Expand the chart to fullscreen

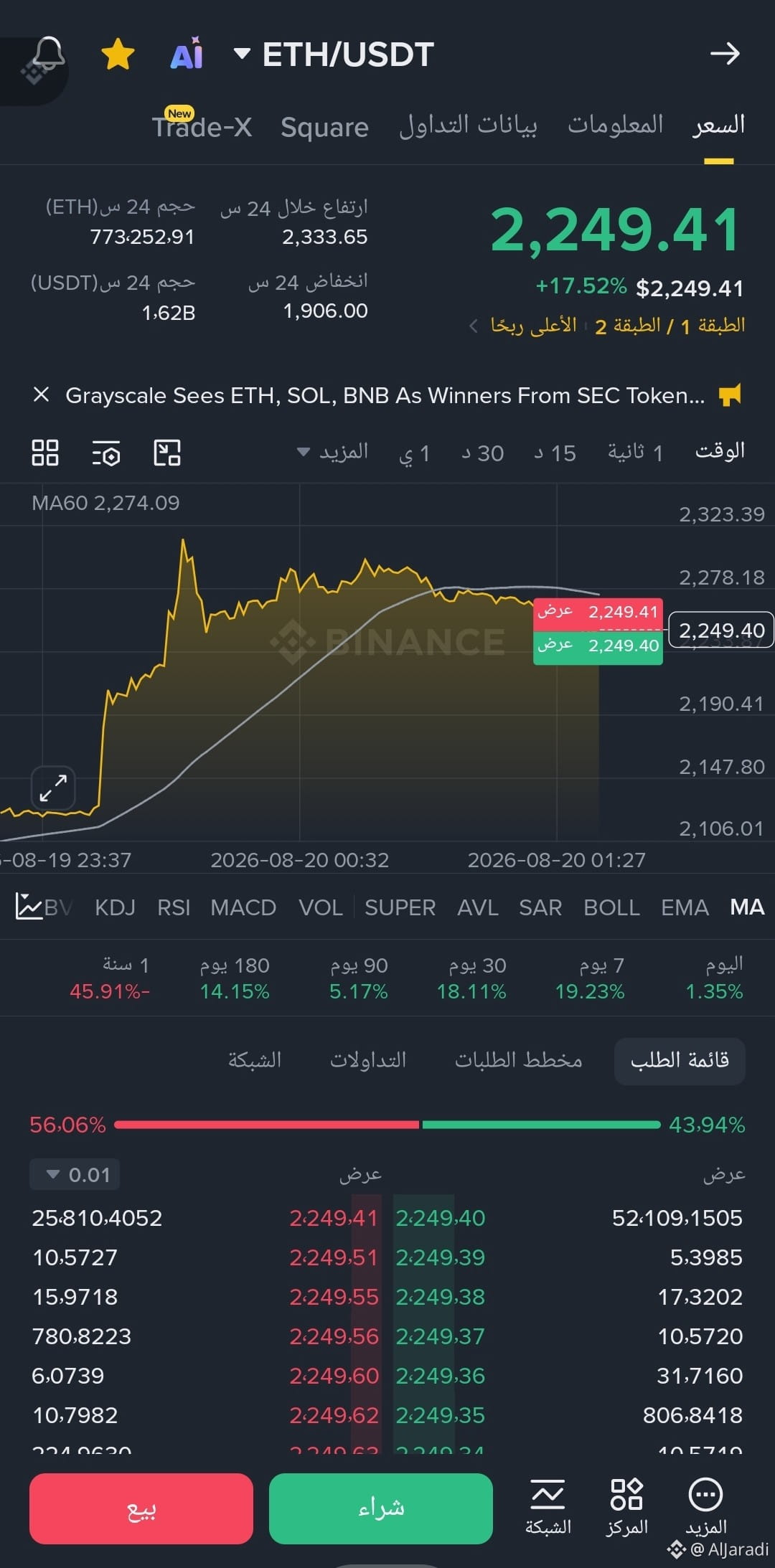[53, 788]
